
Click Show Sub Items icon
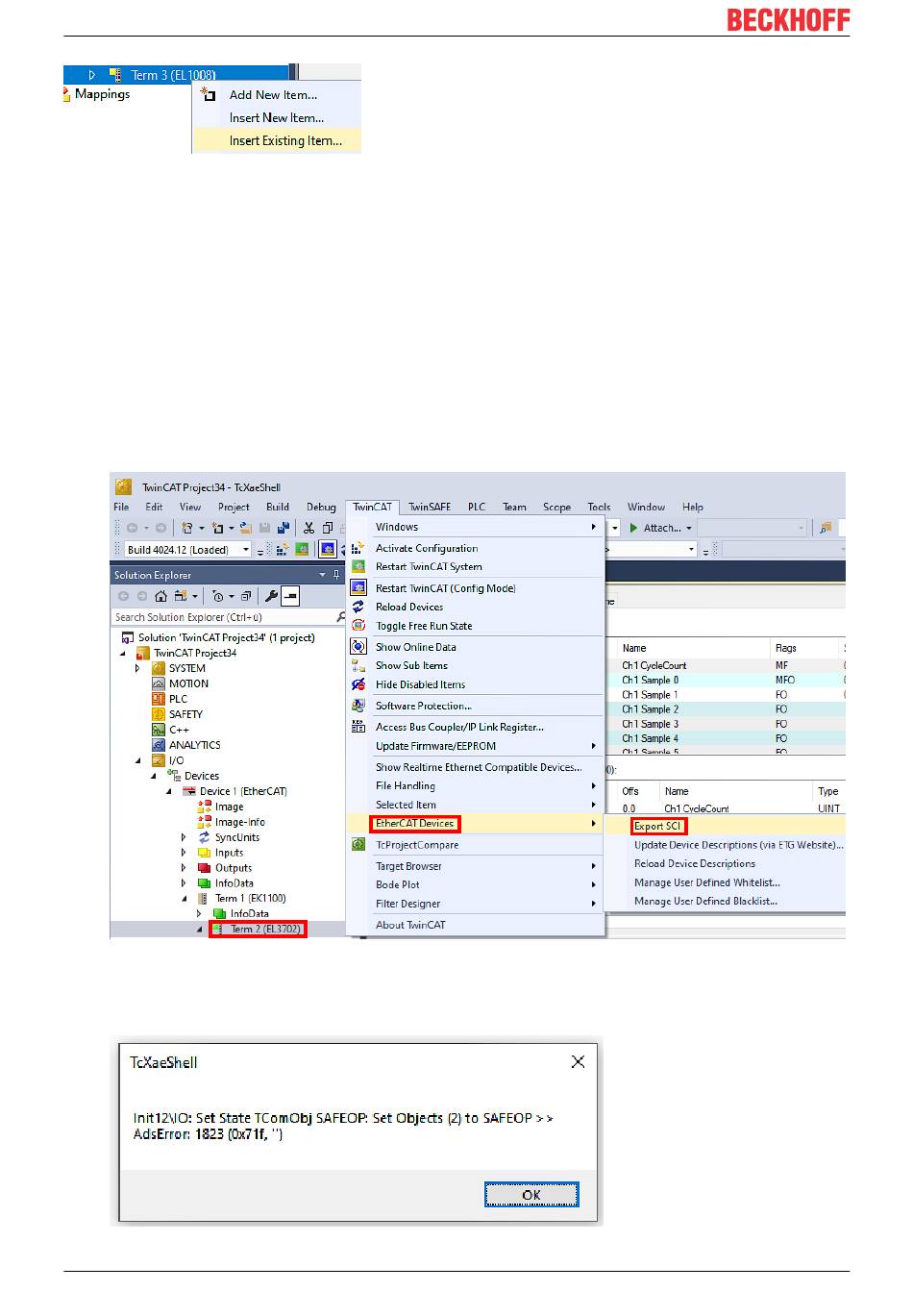358,665
